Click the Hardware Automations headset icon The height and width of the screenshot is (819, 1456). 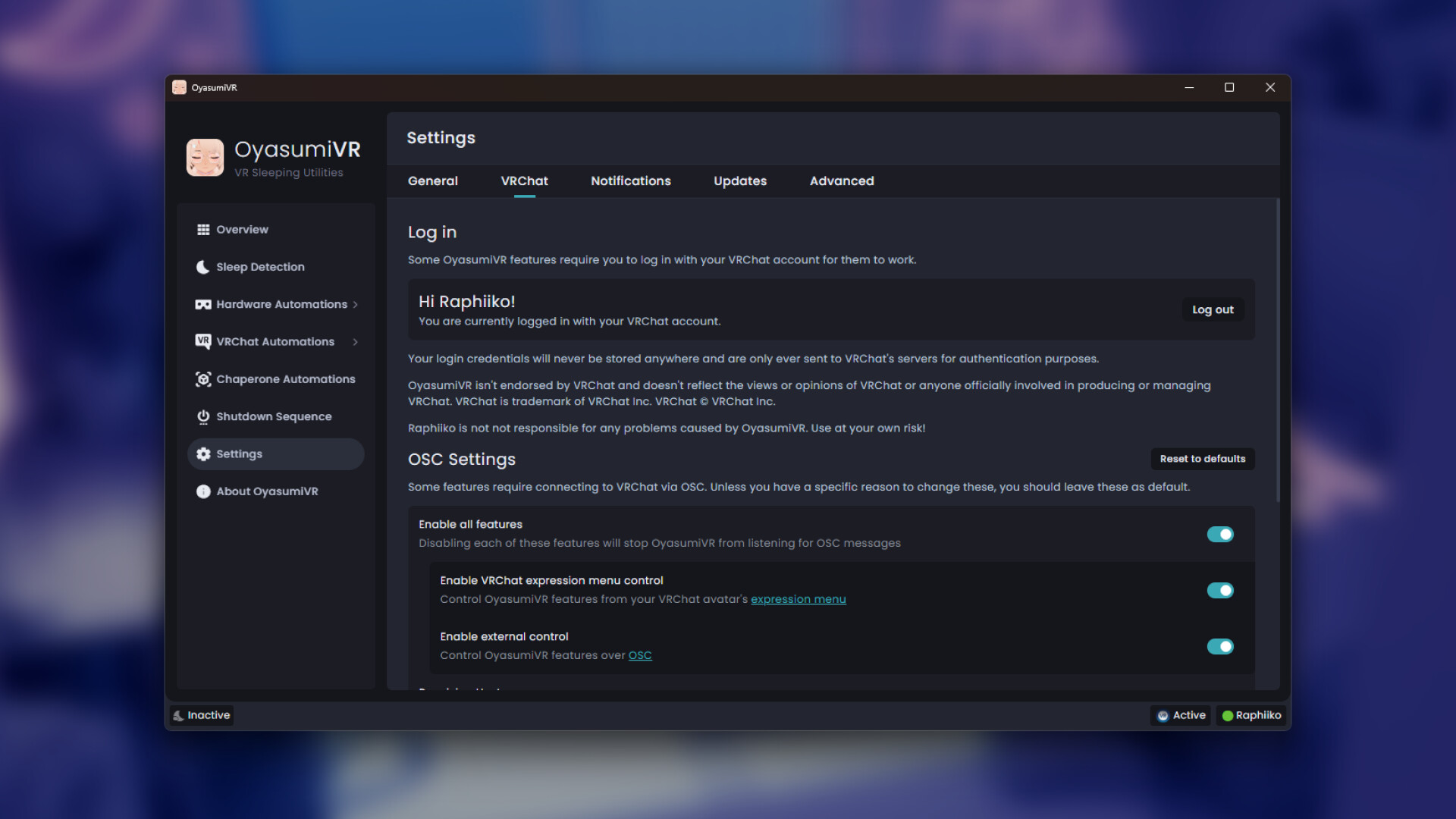(x=202, y=304)
